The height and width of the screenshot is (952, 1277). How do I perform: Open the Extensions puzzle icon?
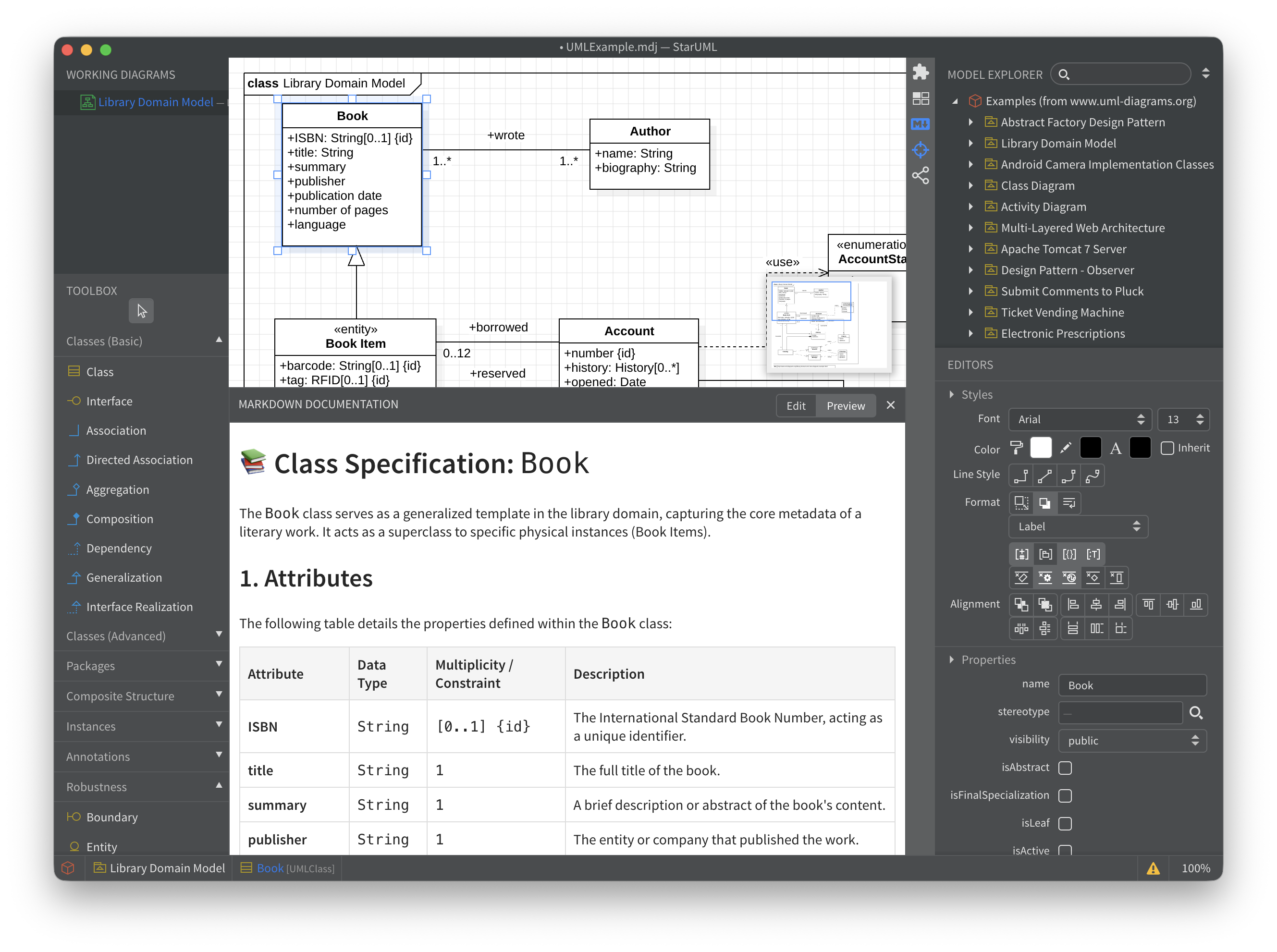[x=921, y=72]
